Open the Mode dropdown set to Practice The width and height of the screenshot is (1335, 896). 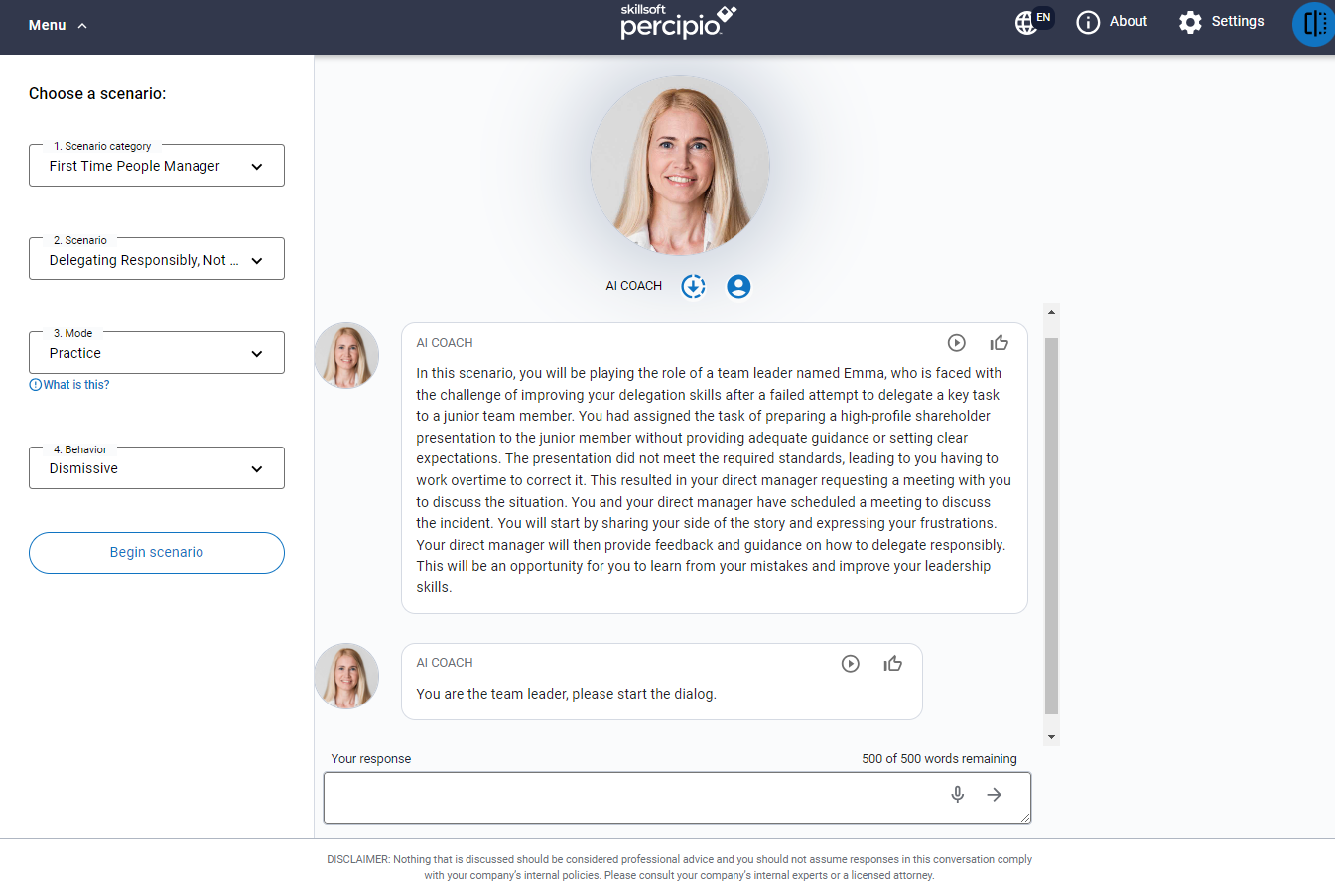click(157, 353)
